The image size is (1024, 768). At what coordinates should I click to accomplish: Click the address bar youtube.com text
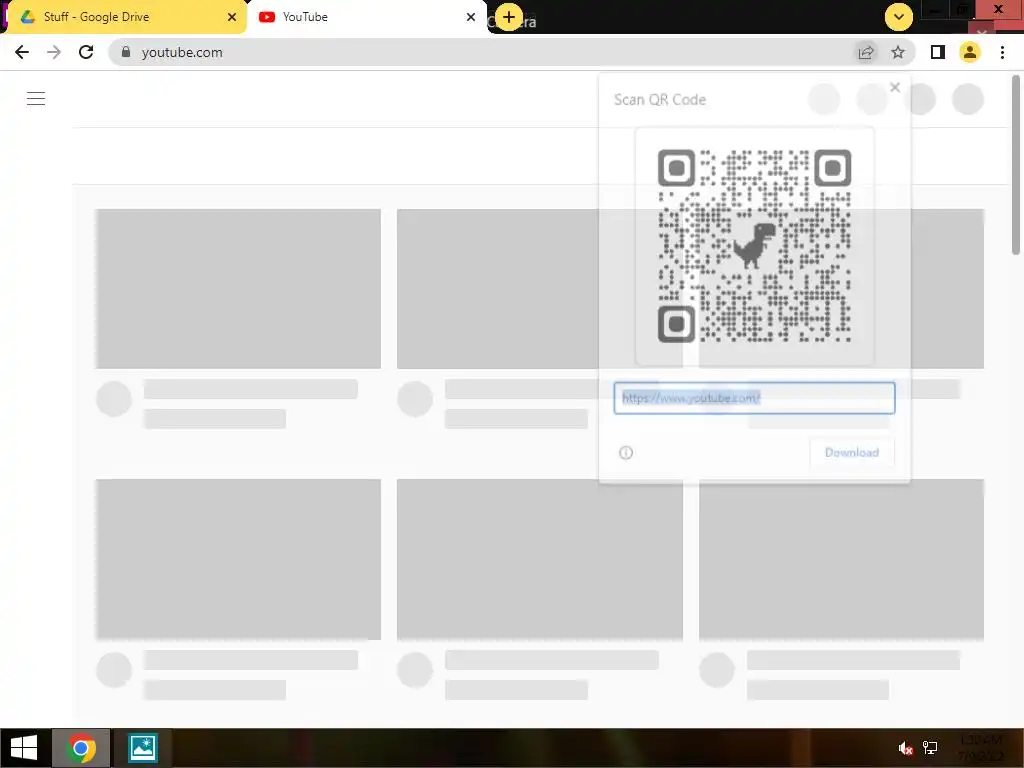click(182, 52)
